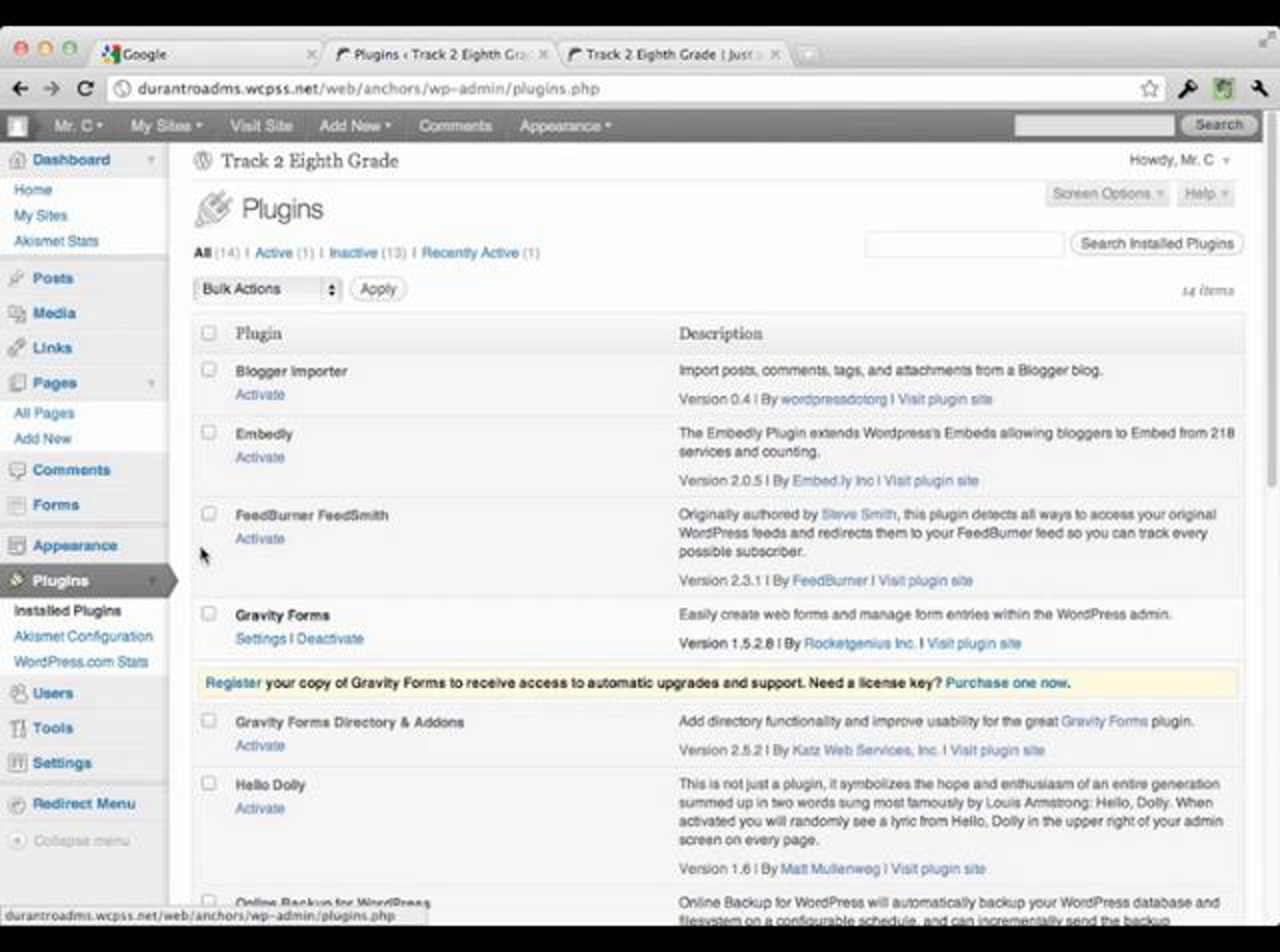Expand the Screen Options panel
Image resolution: width=1280 pixels, height=952 pixels.
pyautogui.click(x=1107, y=194)
